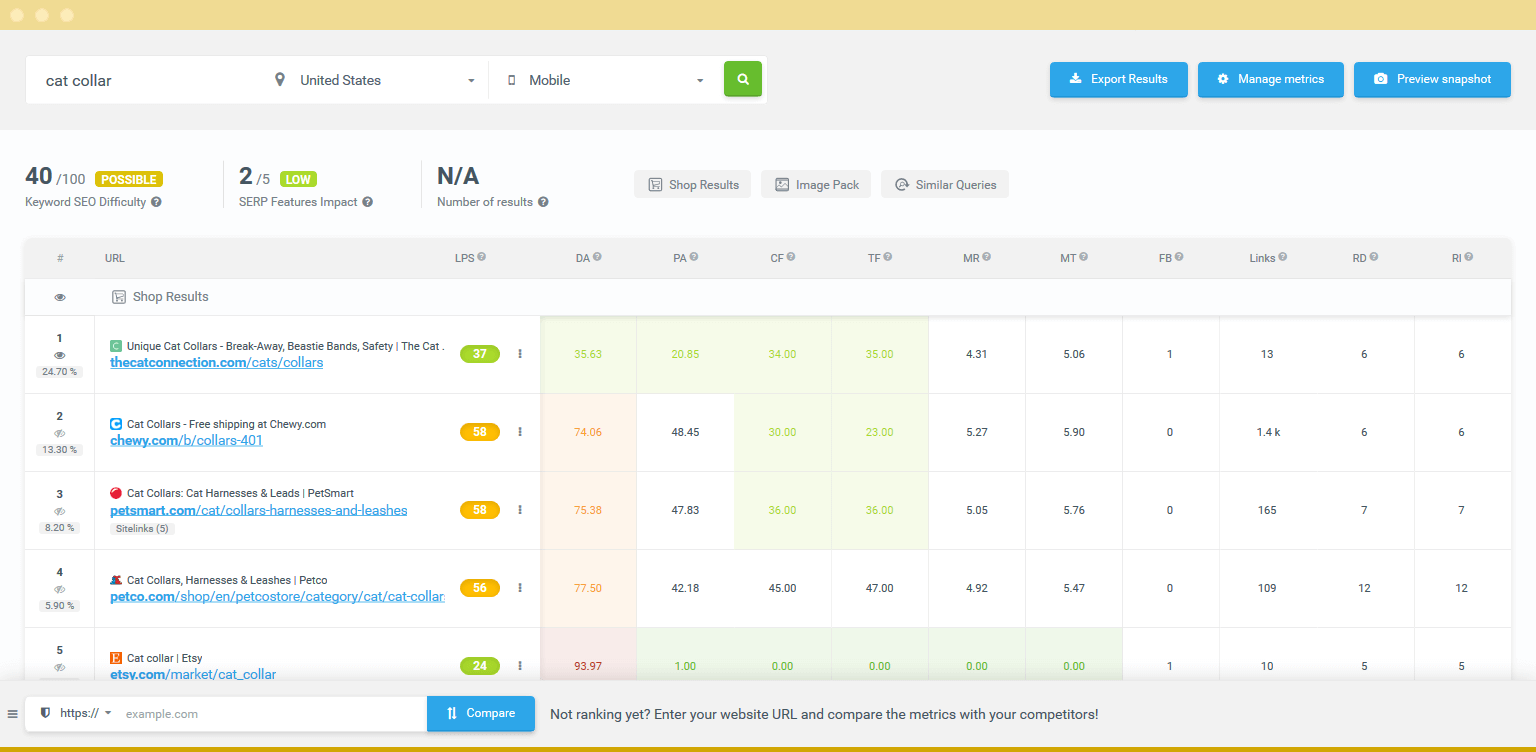Toggle the hidden eye on the chewy.com result

click(x=59, y=434)
